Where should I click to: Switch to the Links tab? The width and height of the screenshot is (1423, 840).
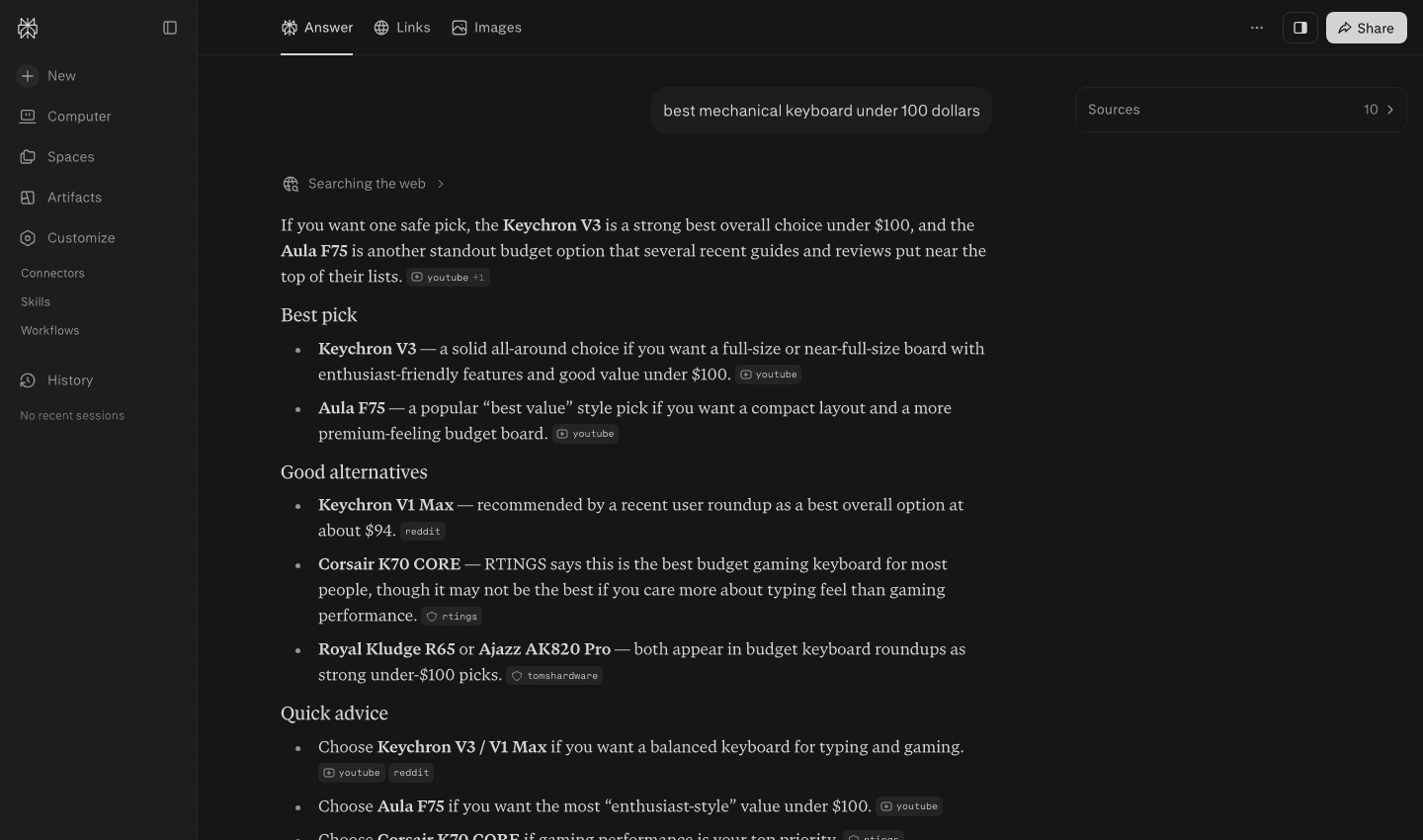pyautogui.click(x=401, y=28)
